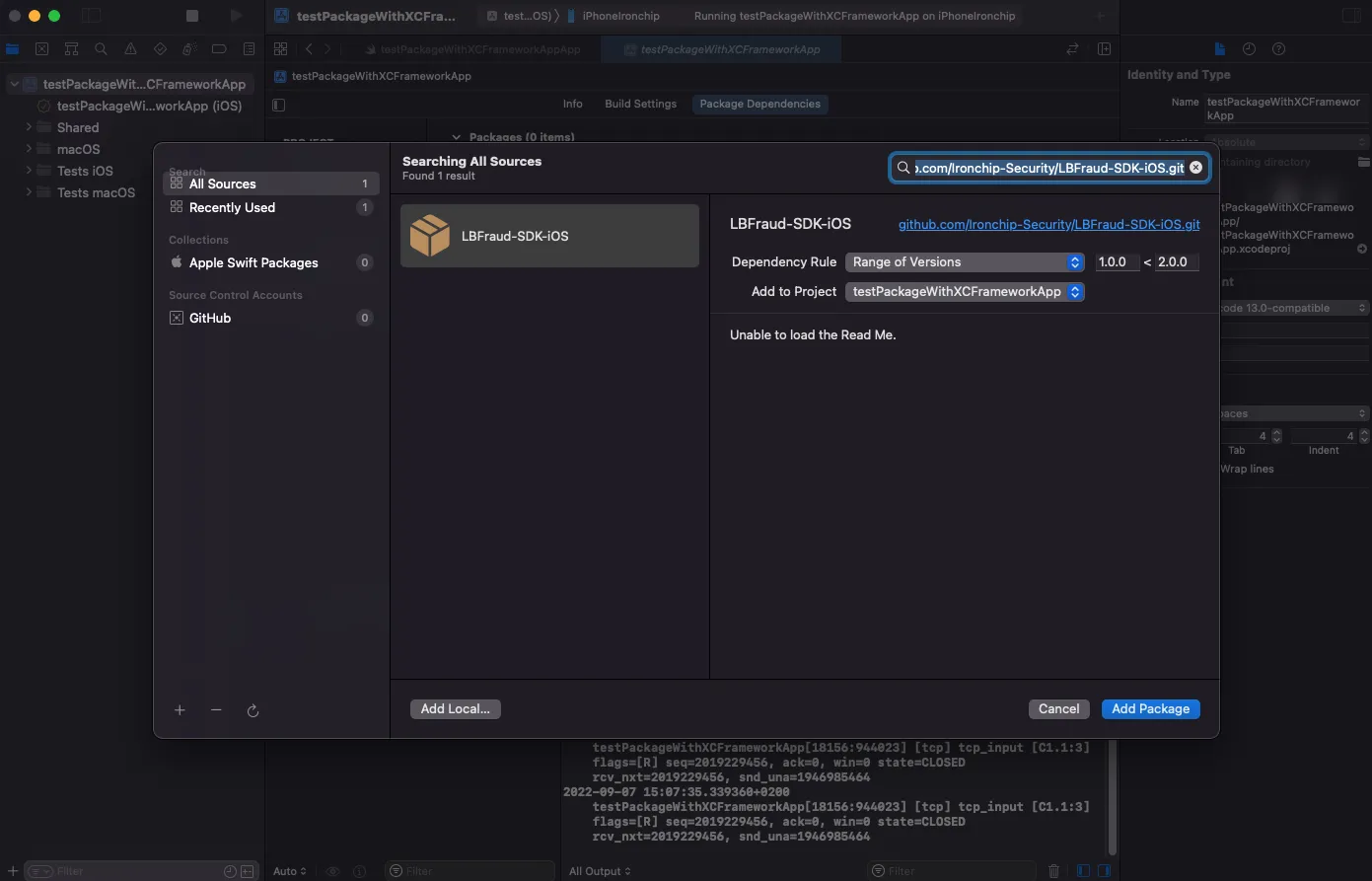This screenshot has height=881, width=1372.
Task: Clear the package URL search field
Action: click(x=1195, y=168)
